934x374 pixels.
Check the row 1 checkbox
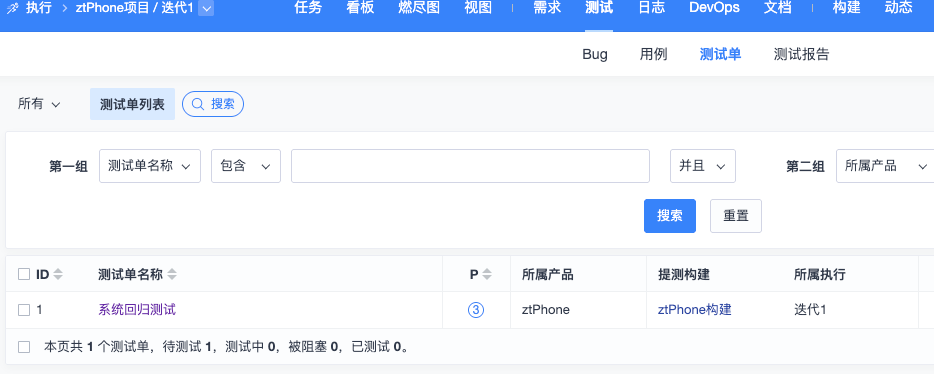(24, 310)
